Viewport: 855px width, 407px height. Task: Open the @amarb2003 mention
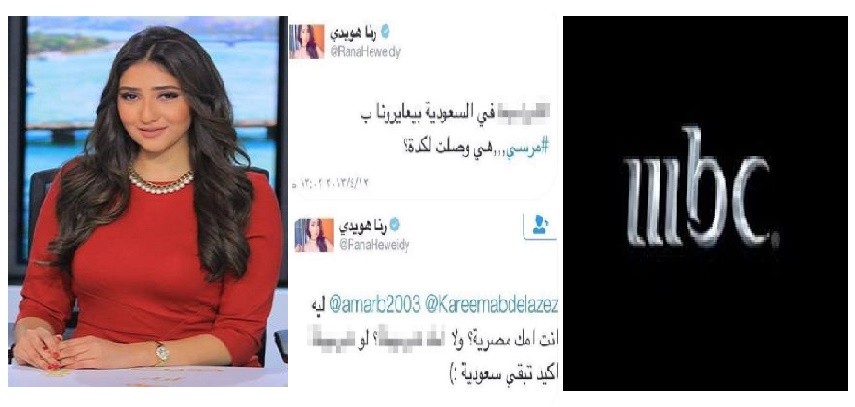(374, 306)
